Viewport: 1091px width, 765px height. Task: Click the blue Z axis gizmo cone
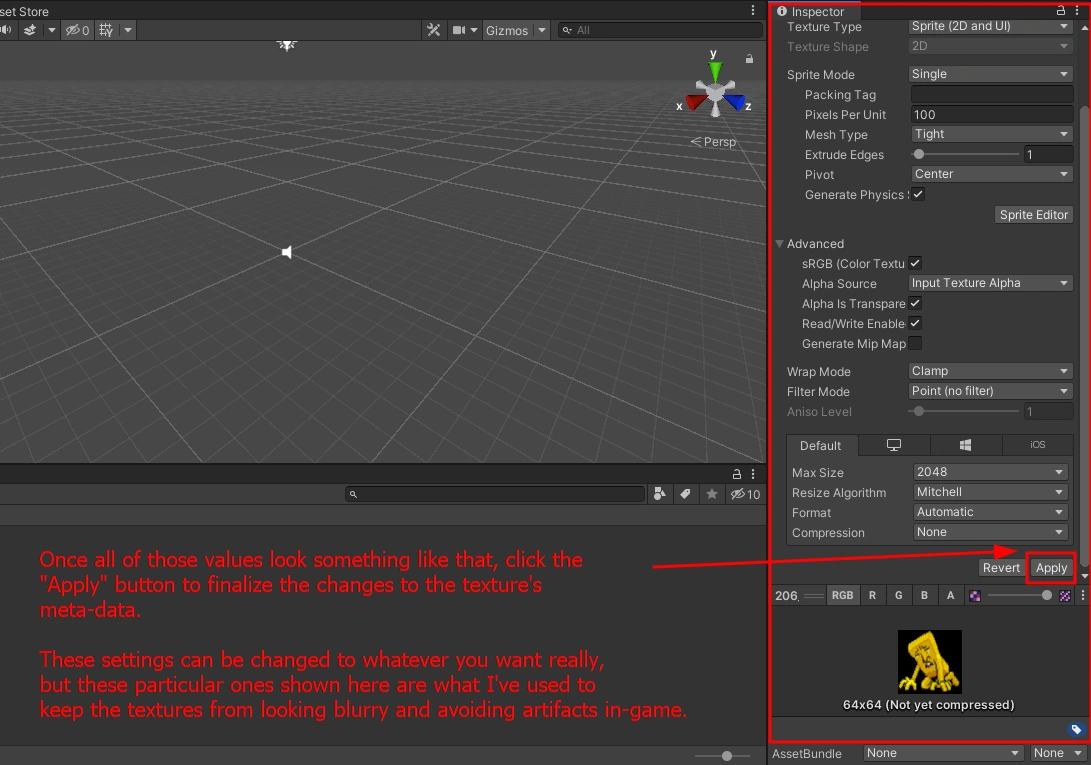pos(733,103)
